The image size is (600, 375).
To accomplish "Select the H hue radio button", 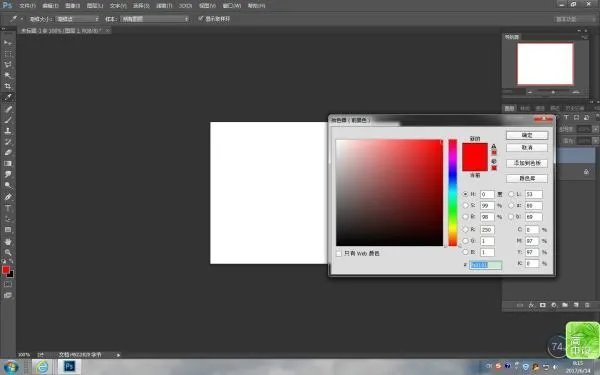I will pyautogui.click(x=465, y=194).
